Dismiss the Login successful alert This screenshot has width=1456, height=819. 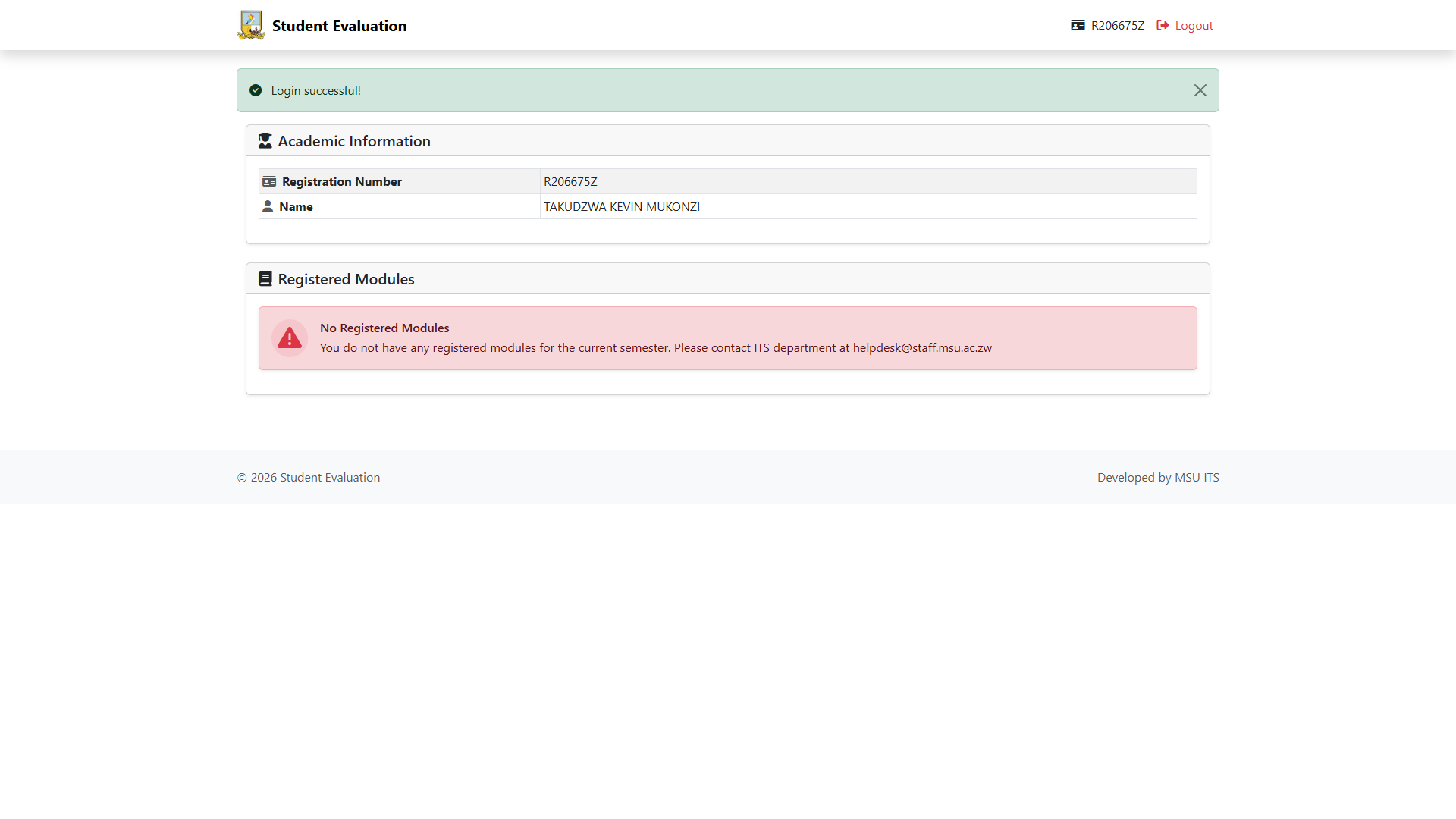[1200, 90]
